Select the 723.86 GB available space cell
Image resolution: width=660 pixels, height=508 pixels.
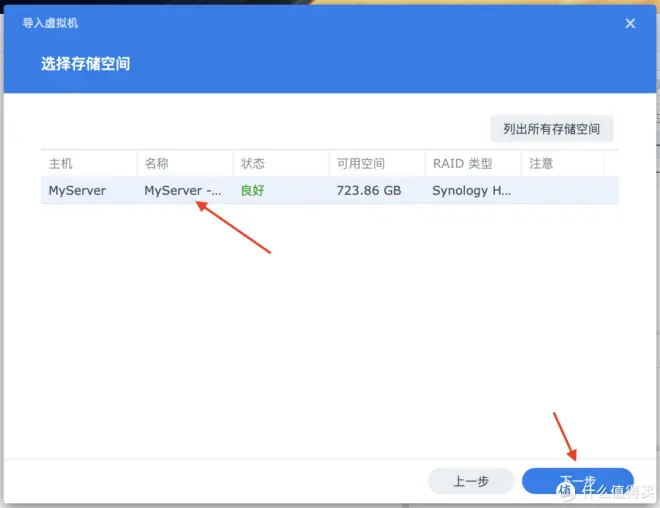[x=368, y=190]
